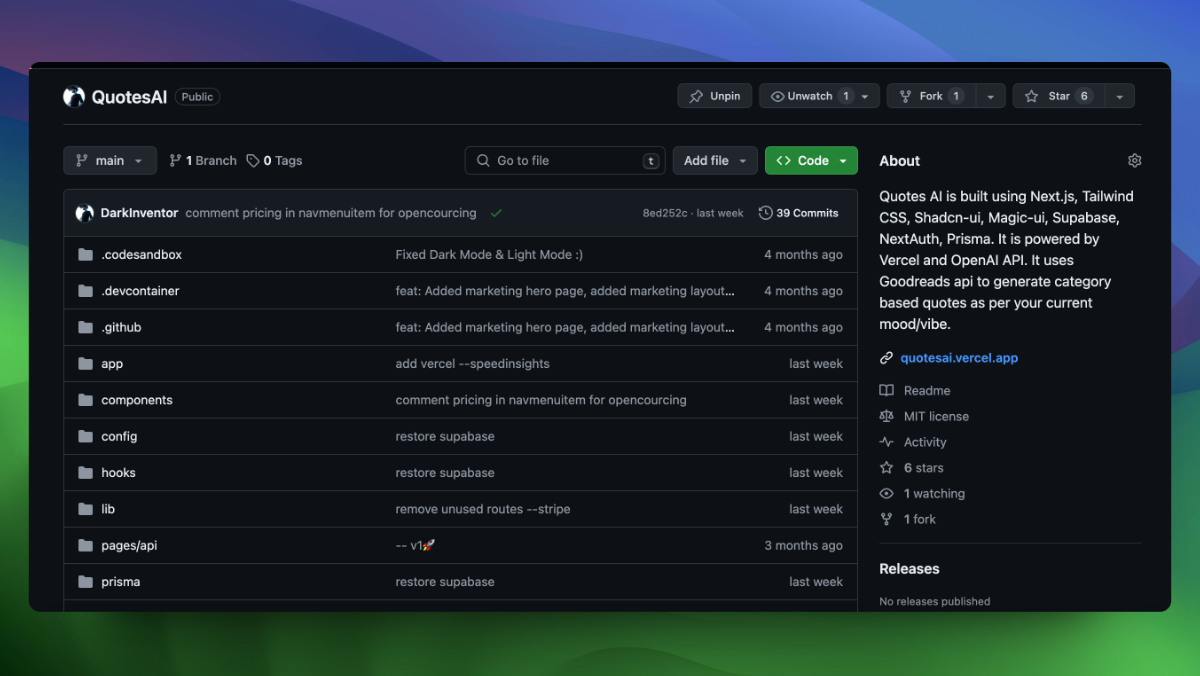Open the Activity link in About
Image resolution: width=1200 pixels, height=676 pixels.
[x=925, y=442]
